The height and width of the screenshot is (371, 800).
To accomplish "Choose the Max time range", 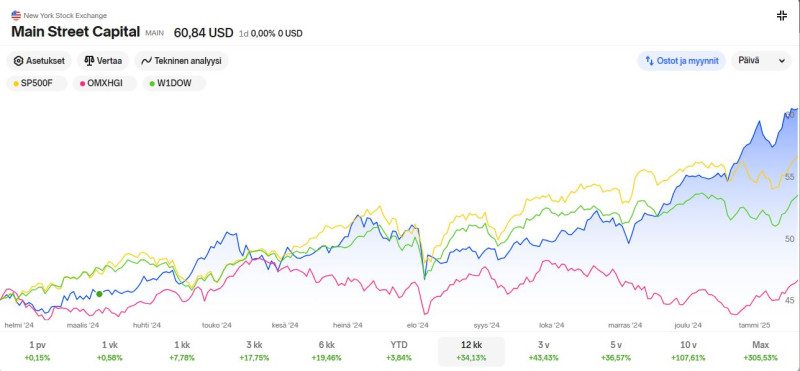I will tap(760, 351).
